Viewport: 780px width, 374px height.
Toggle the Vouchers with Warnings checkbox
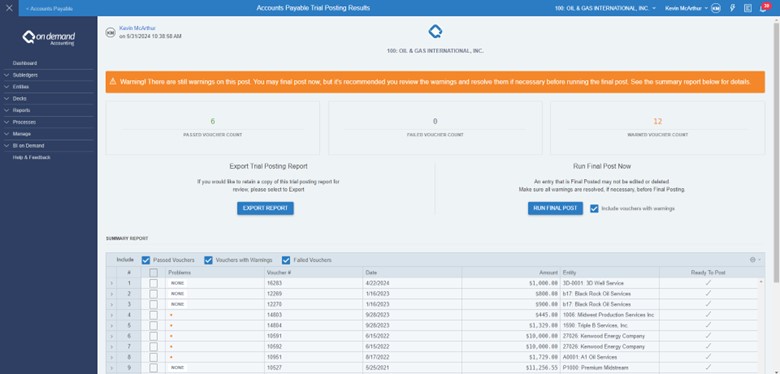(207, 260)
